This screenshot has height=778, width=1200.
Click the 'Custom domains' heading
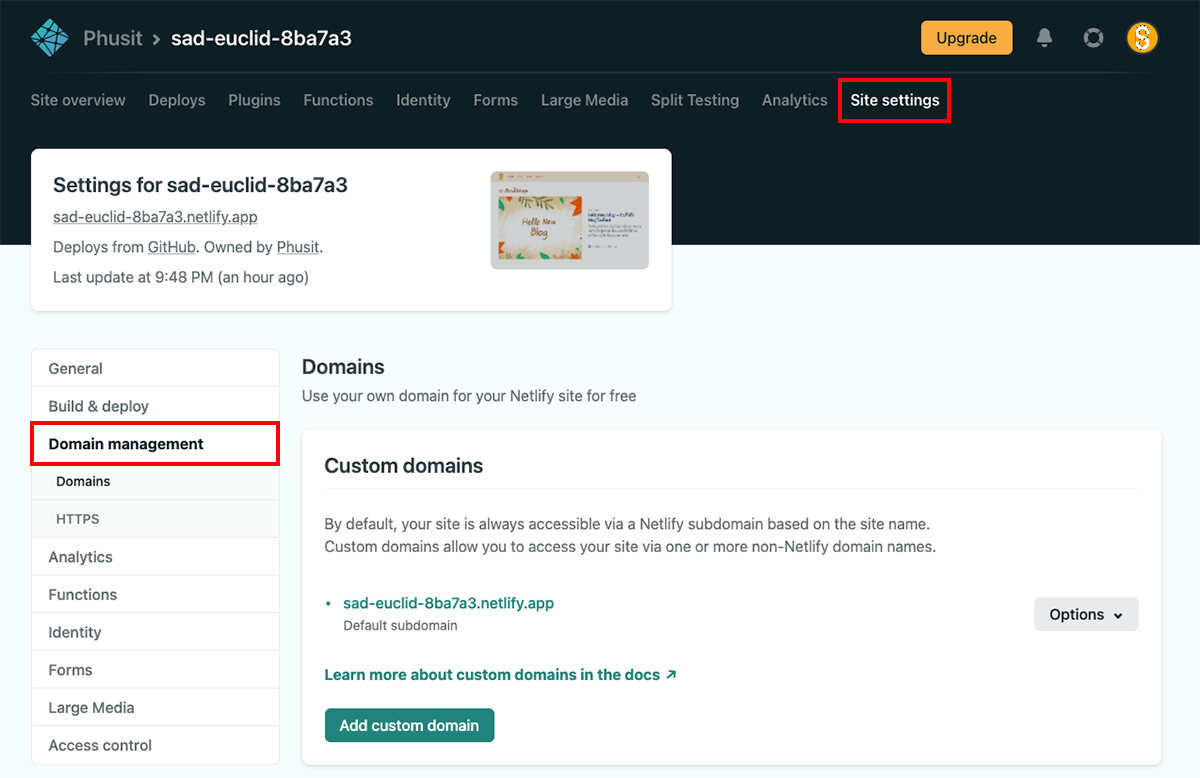404,466
